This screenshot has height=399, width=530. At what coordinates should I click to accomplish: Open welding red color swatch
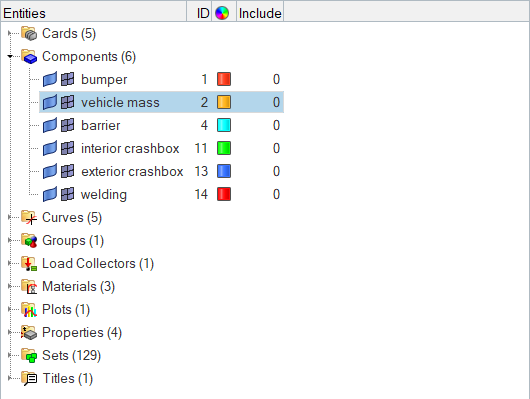pos(224,194)
